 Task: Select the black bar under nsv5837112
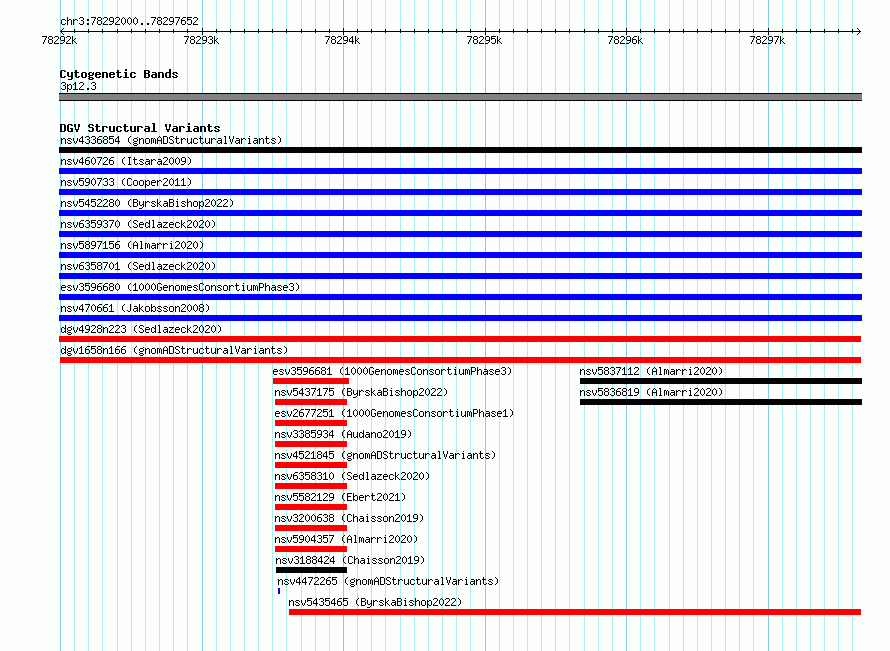pyautogui.click(x=721, y=381)
